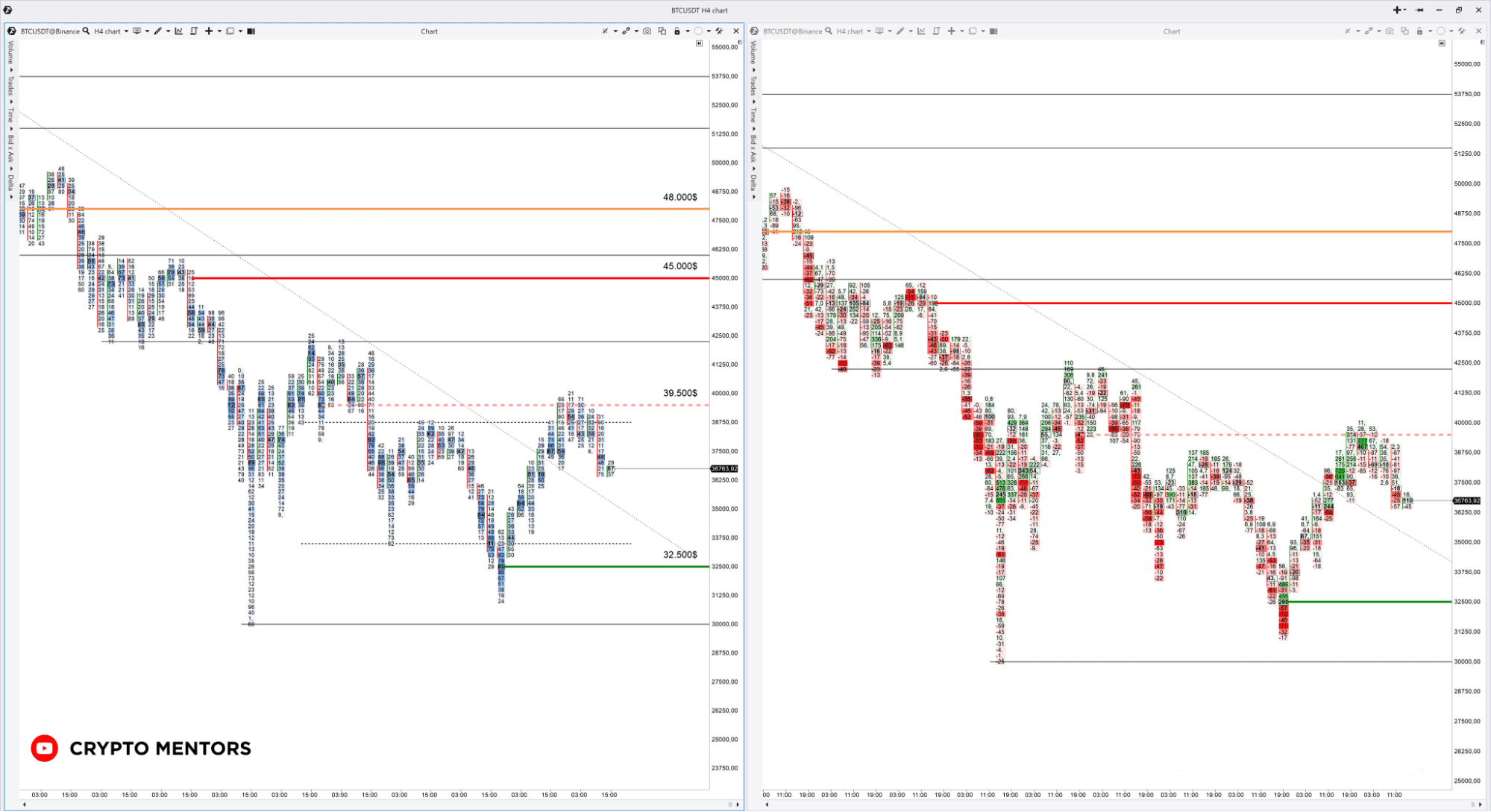
Task: Take a screenshot with left chart camera icon
Action: tap(647, 31)
